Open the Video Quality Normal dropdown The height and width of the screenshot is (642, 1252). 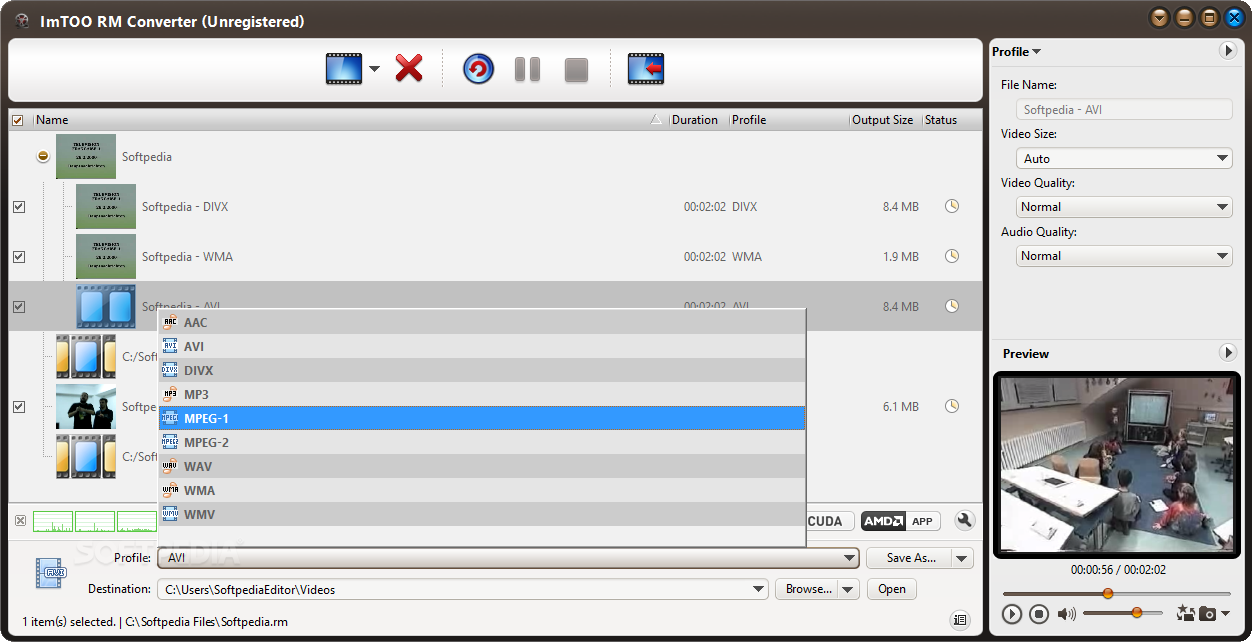point(1124,206)
